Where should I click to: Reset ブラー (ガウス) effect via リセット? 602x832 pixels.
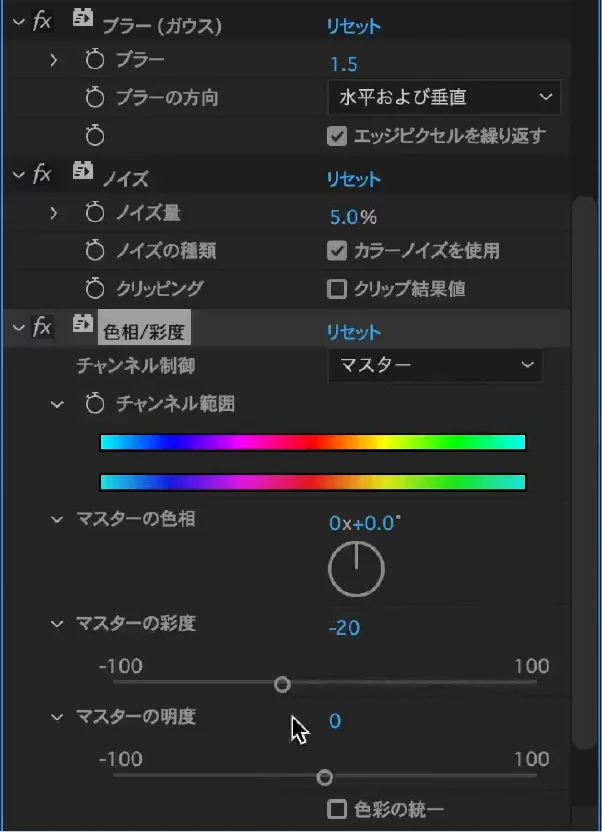pyautogui.click(x=354, y=26)
